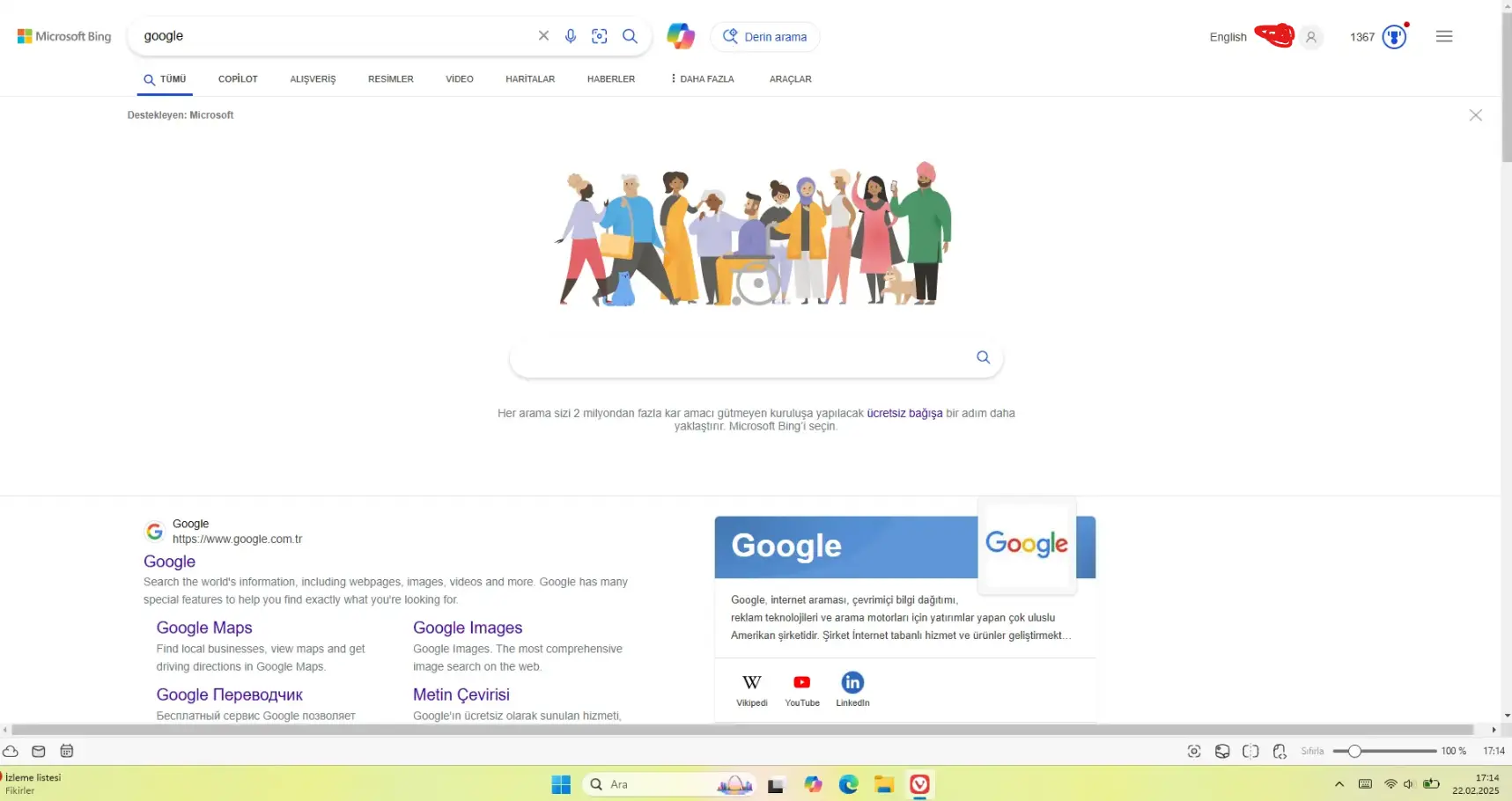Open File Explorer from the taskbar
1512x801 pixels.
884,784
